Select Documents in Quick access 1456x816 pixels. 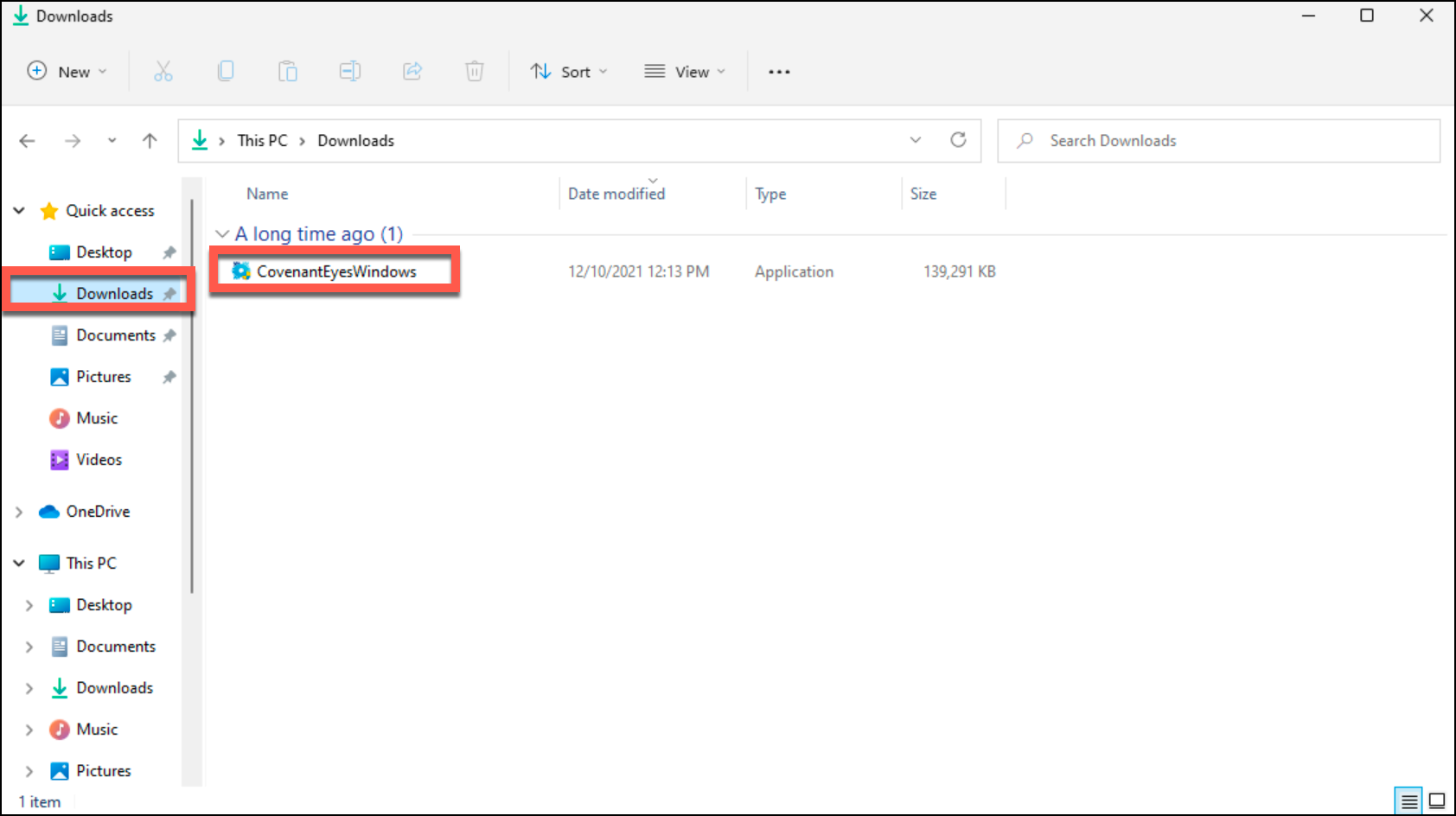point(116,335)
